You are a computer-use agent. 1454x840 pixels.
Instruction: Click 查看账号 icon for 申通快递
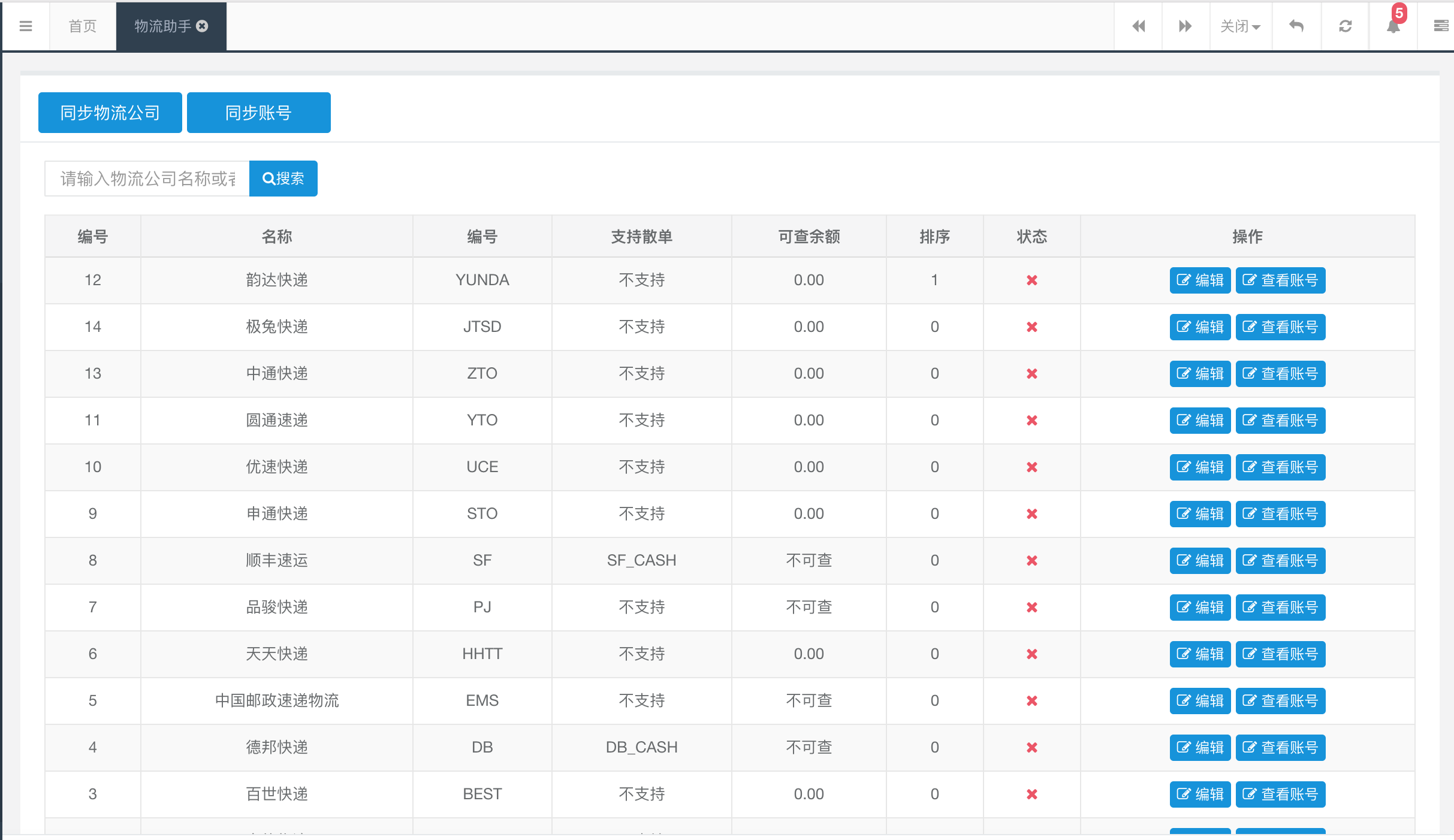coord(1282,513)
